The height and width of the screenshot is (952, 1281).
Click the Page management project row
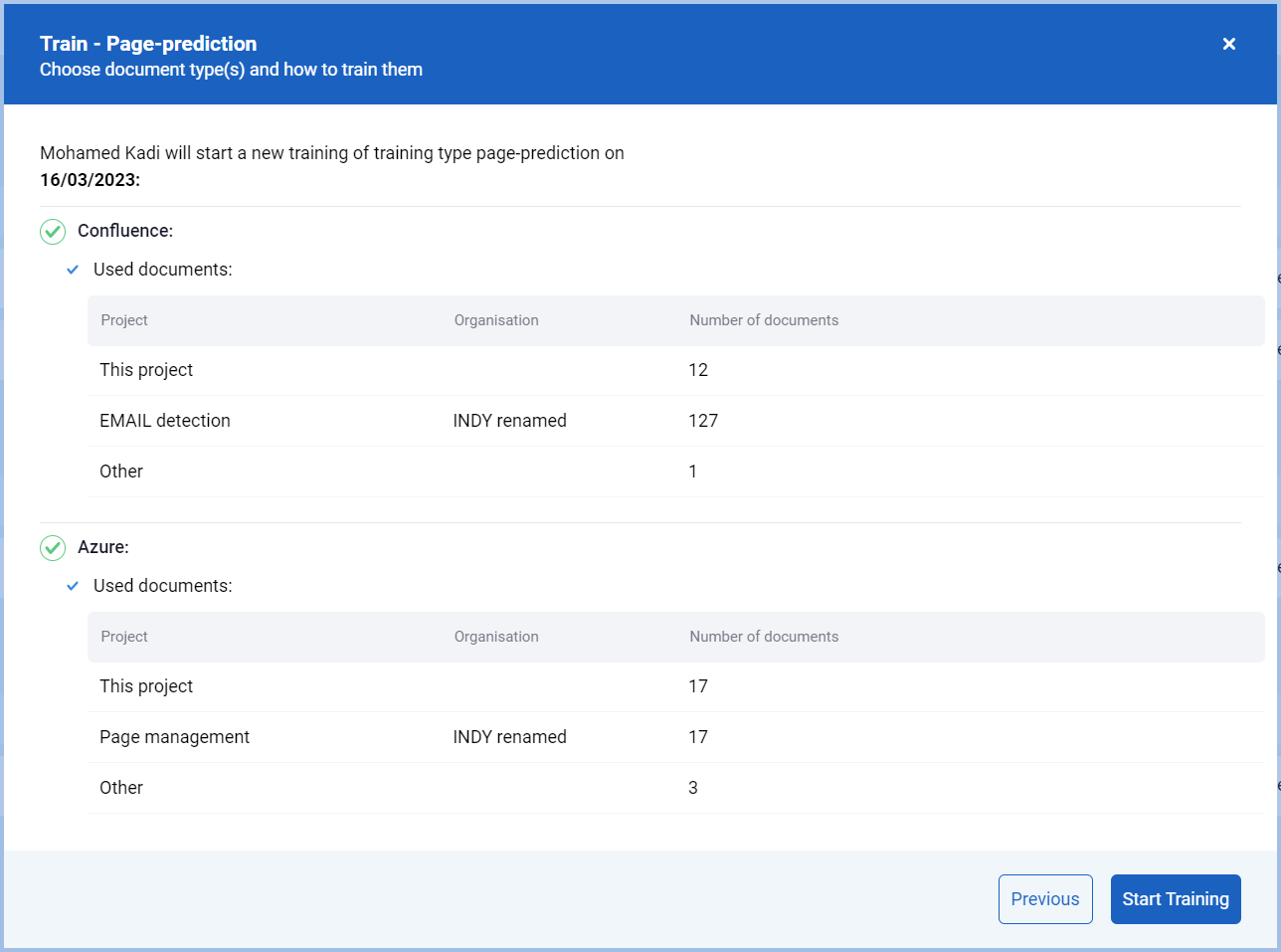[676, 737]
